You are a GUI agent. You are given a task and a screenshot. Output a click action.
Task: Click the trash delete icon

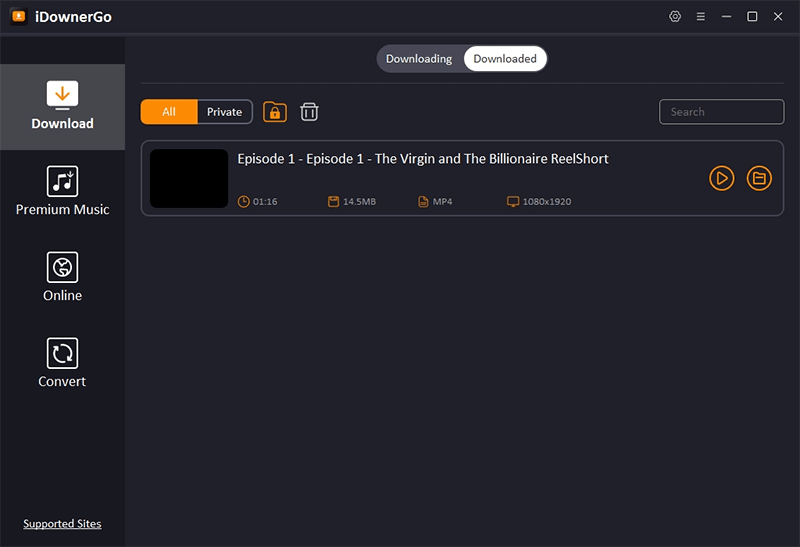point(309,112)
